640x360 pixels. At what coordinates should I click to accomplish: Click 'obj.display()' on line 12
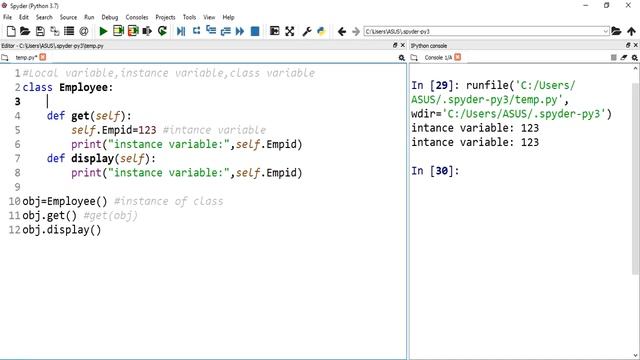coord(62,230)
